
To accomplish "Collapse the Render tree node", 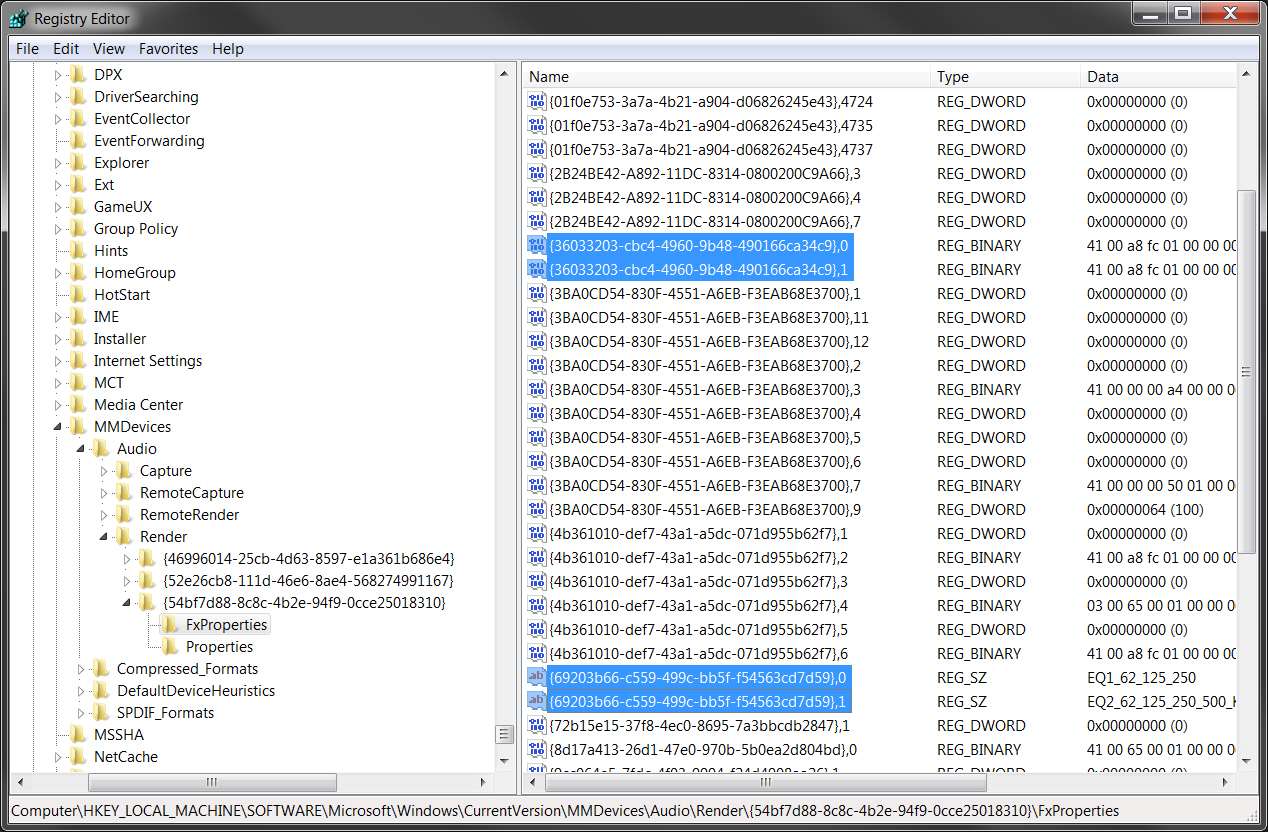I will 104,537.
